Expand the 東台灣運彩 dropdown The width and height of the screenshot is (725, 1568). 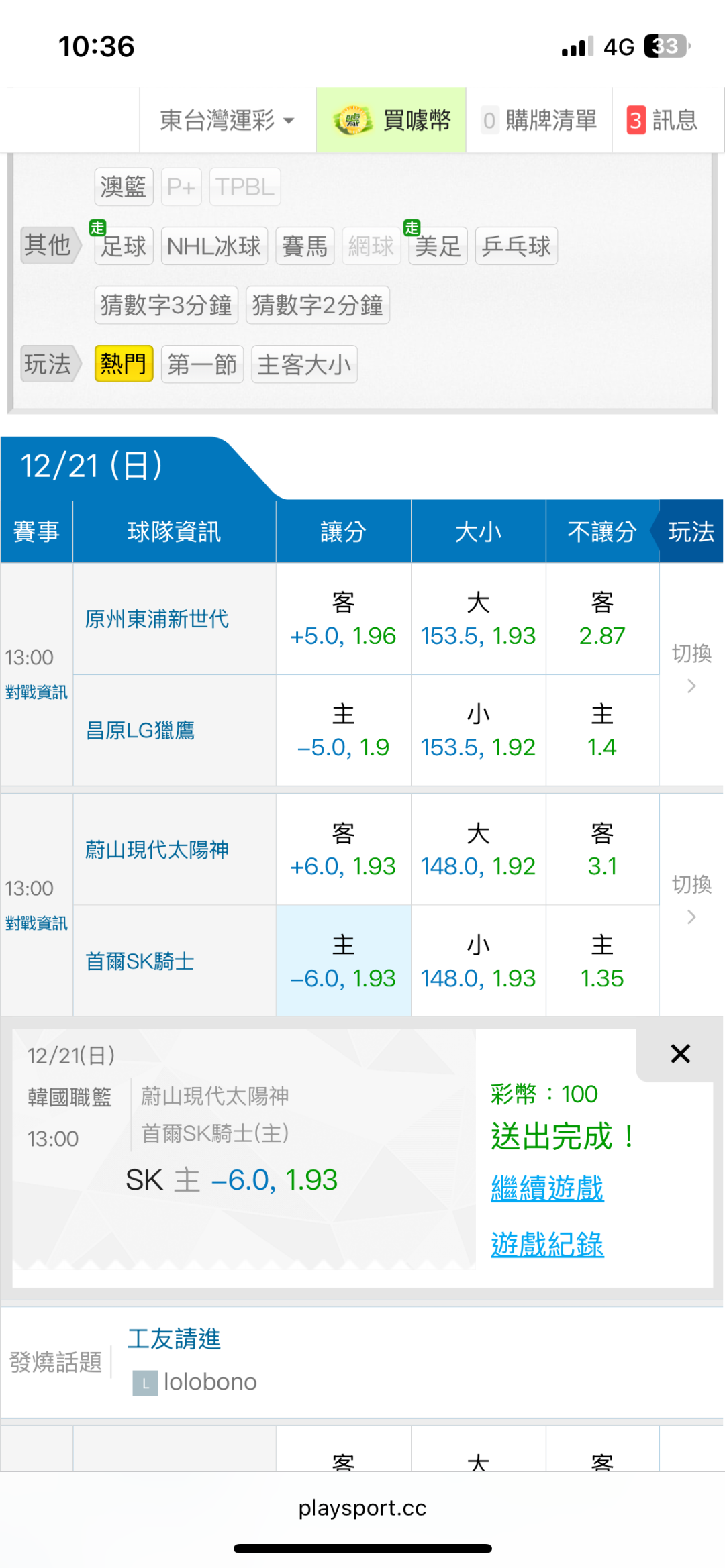[x=227, y=121]
